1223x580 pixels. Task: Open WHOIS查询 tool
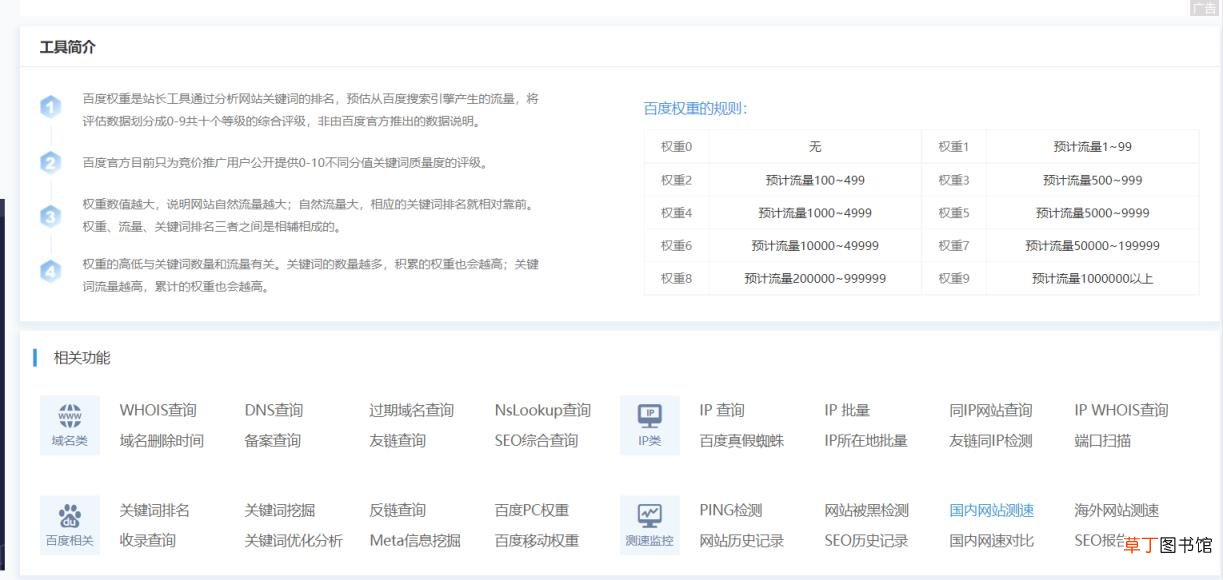pyautogui.click(x=158, y=410)
